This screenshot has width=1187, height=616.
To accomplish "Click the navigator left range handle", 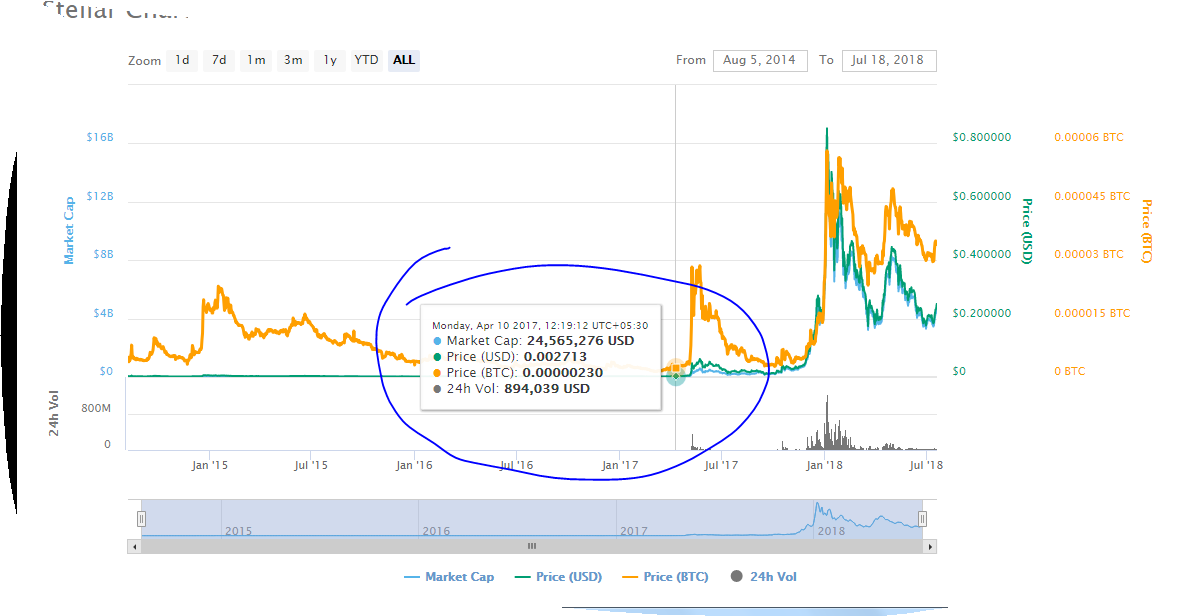I will (142, 519).
